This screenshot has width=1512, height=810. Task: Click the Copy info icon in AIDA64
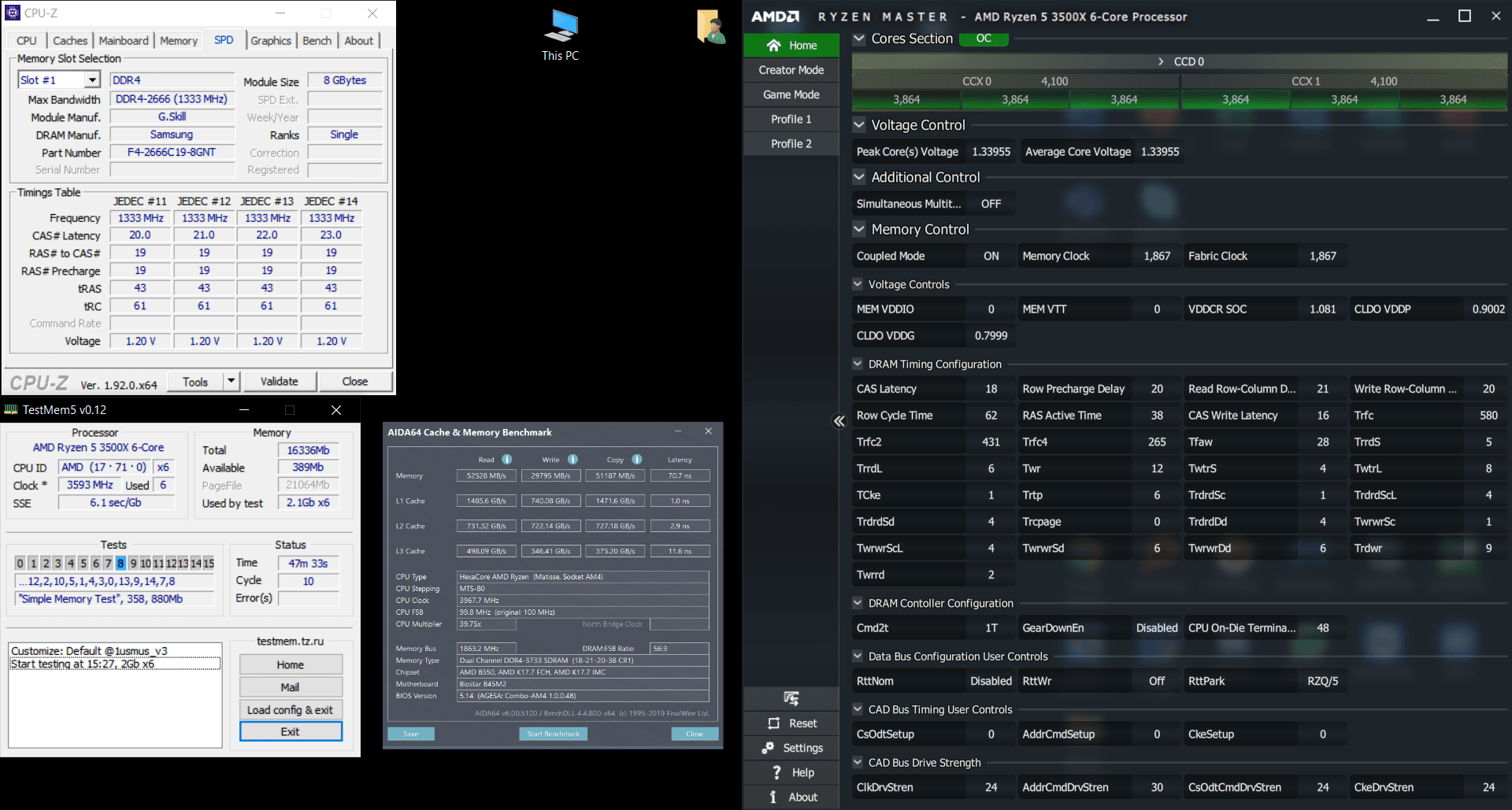636,459
